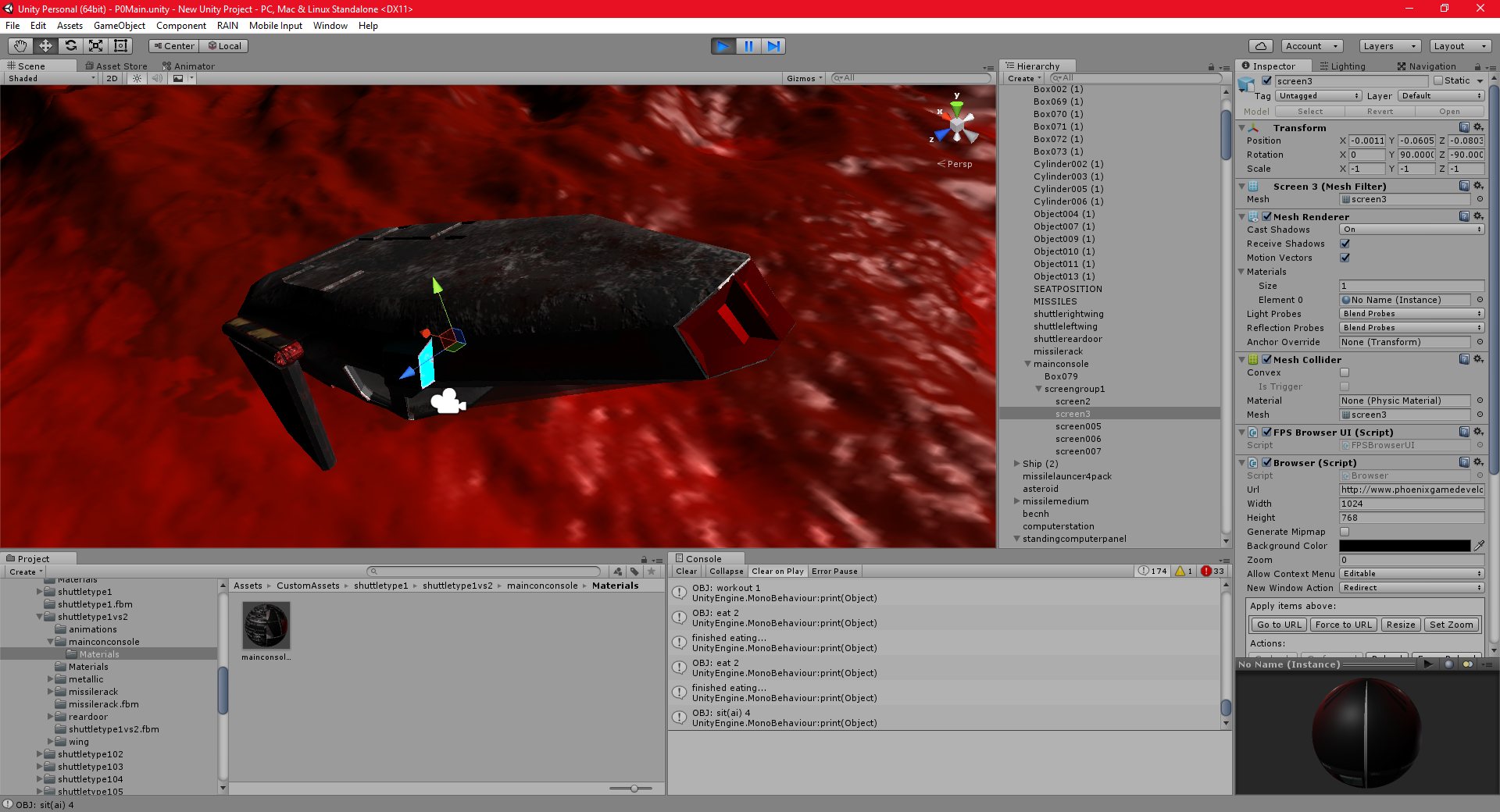The width and height of the screenshot is (1500, 812).
Task: Click the Go to URL button
Action: pyautogui.click(x=1279, y=625)
